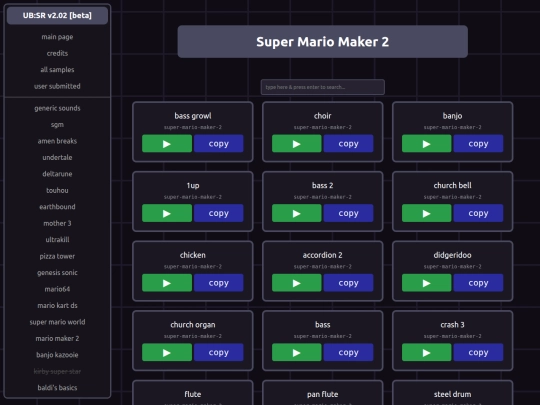Image resolution: width=540 pixels, height=405 pixels.
Task: Play the bass growl sample
Action: (167, 144)
